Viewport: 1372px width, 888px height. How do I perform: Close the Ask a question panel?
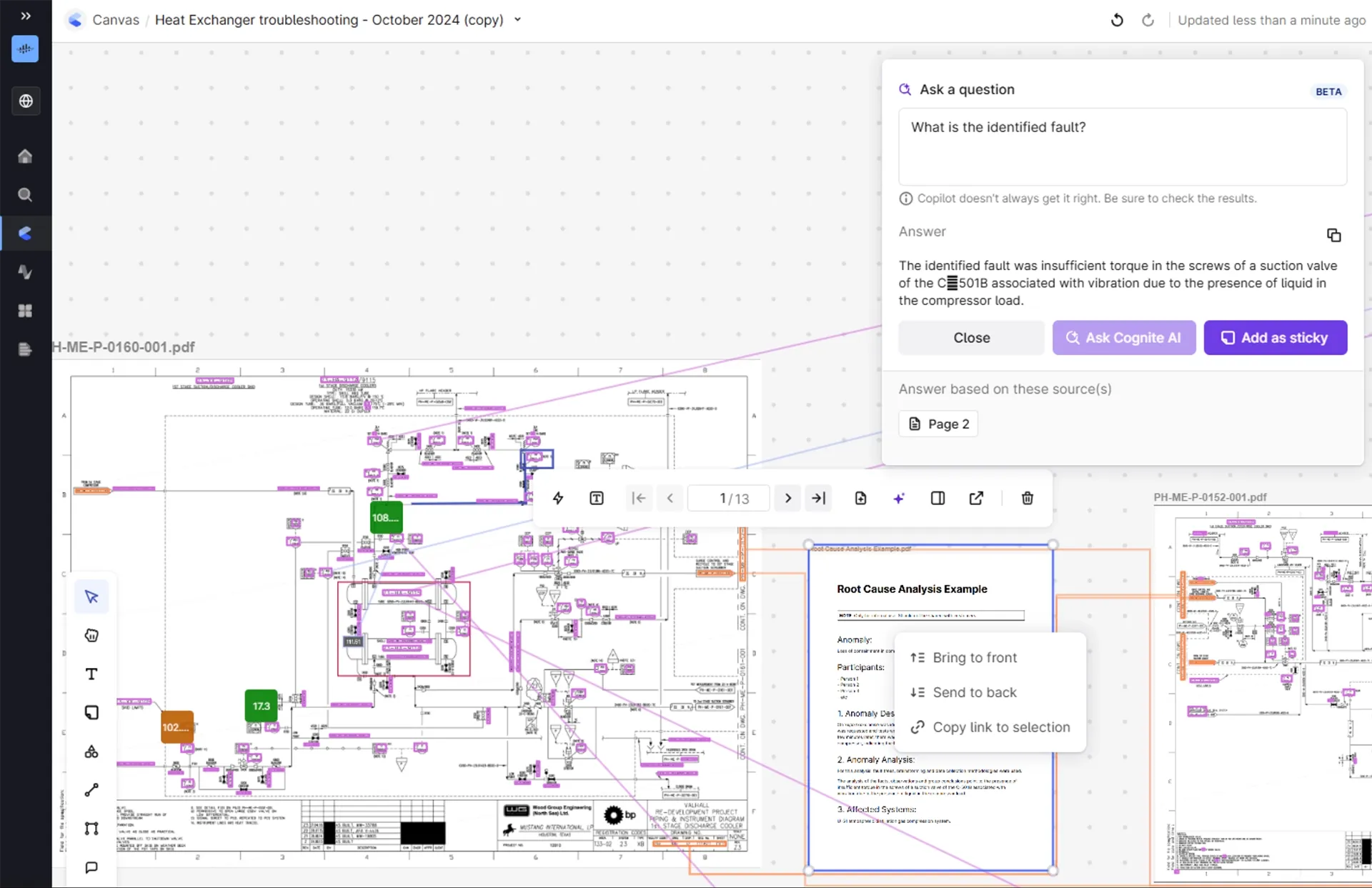(971, 338)
